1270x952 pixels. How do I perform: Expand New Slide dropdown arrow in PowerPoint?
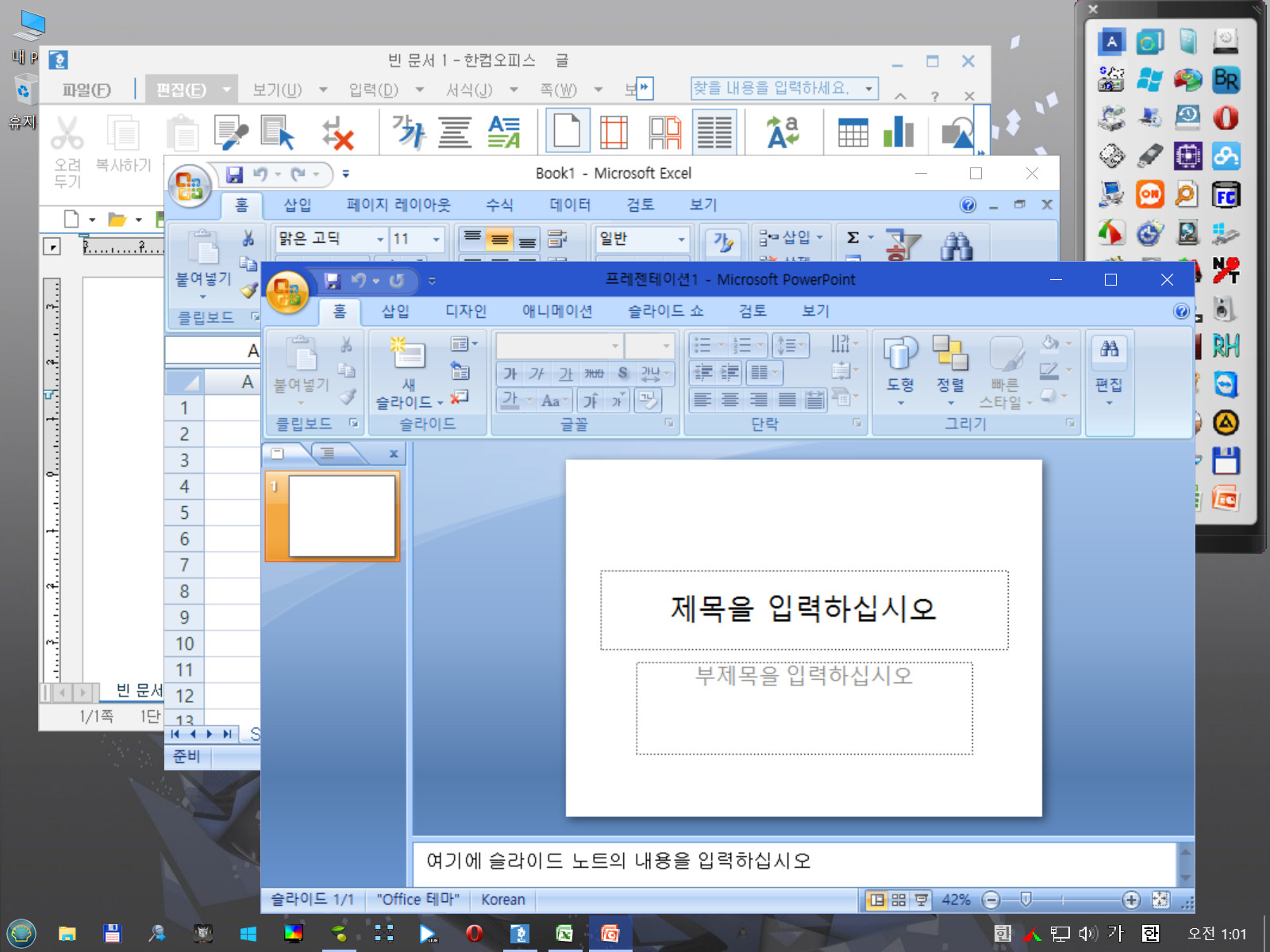(440, 403)
